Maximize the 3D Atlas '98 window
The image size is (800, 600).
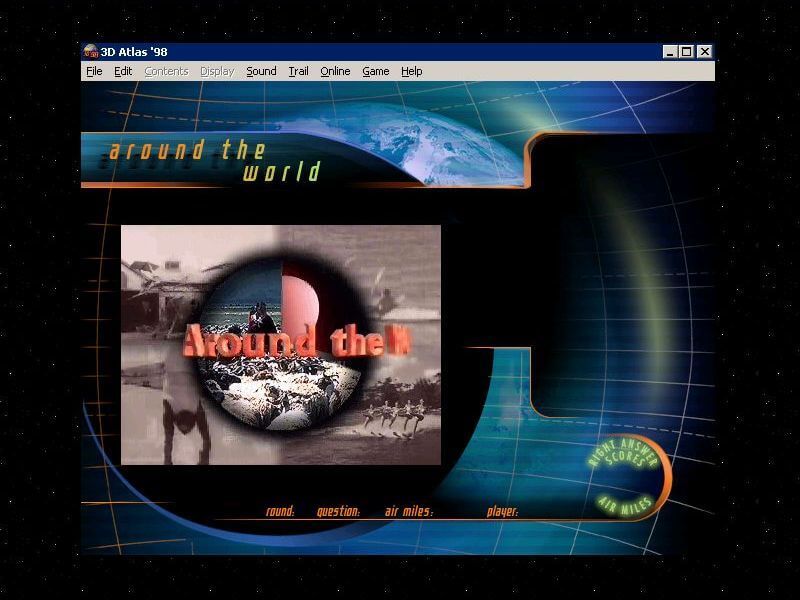click(687, 52)
